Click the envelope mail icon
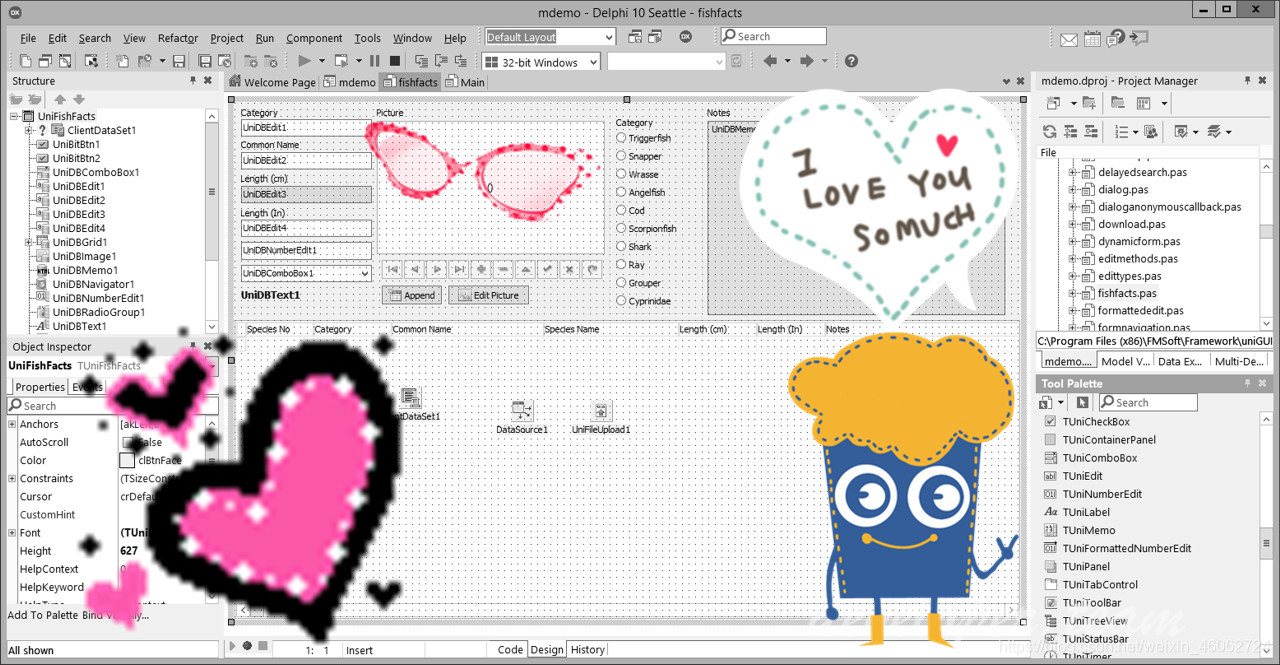This screenshot has width=1280, height=665. coord(1069,40)
